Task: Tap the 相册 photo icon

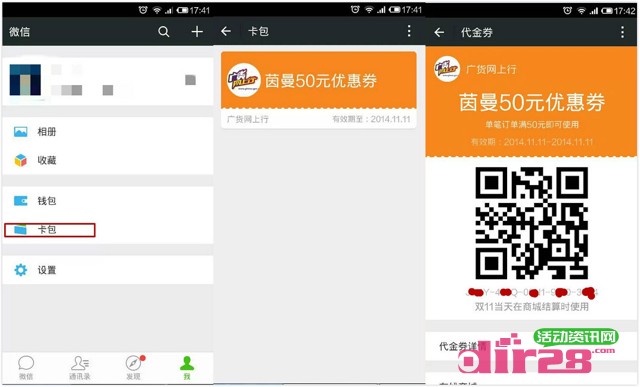Action: (x=20, y=132)
